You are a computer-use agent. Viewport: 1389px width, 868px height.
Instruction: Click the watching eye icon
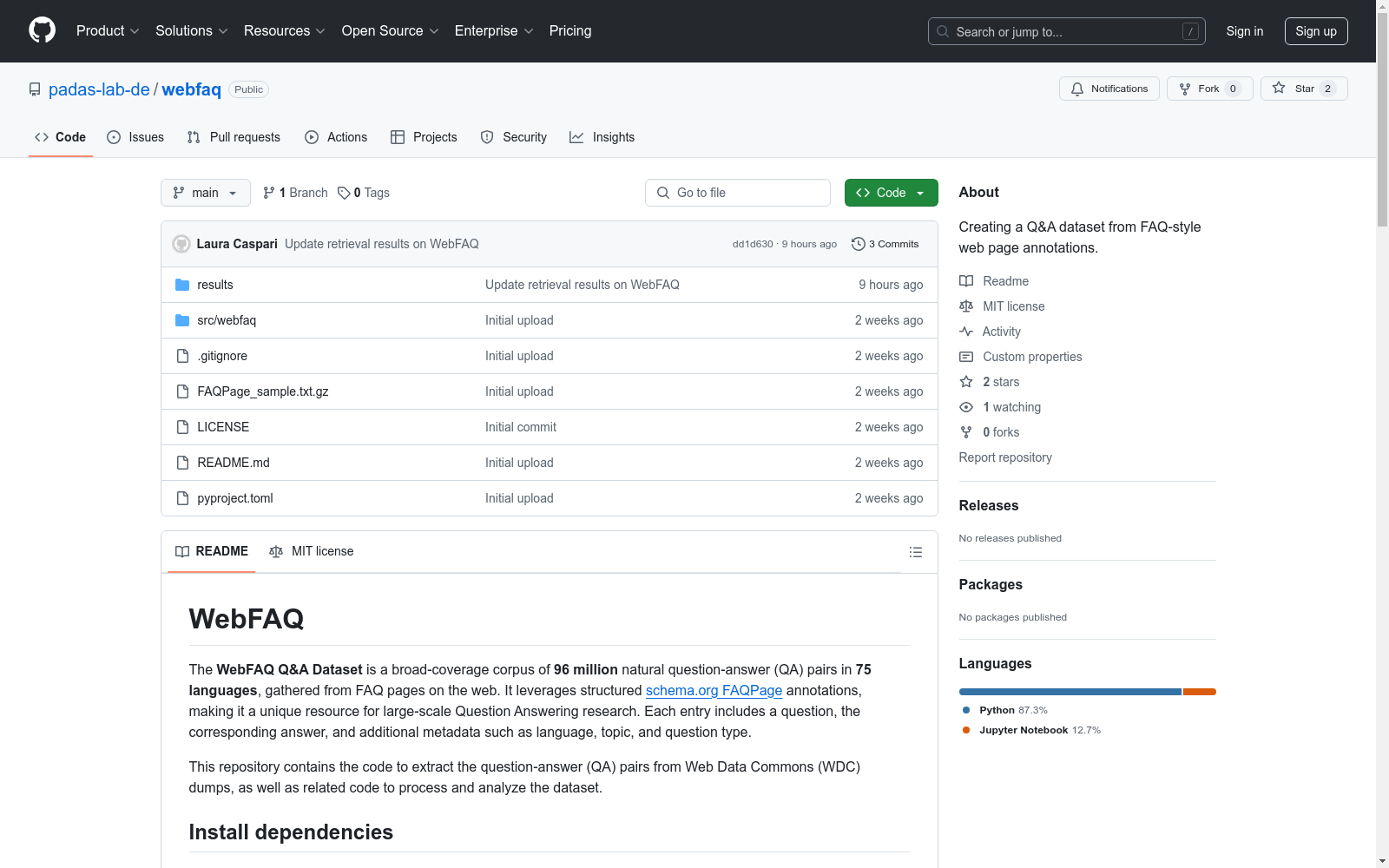point(966,407)
